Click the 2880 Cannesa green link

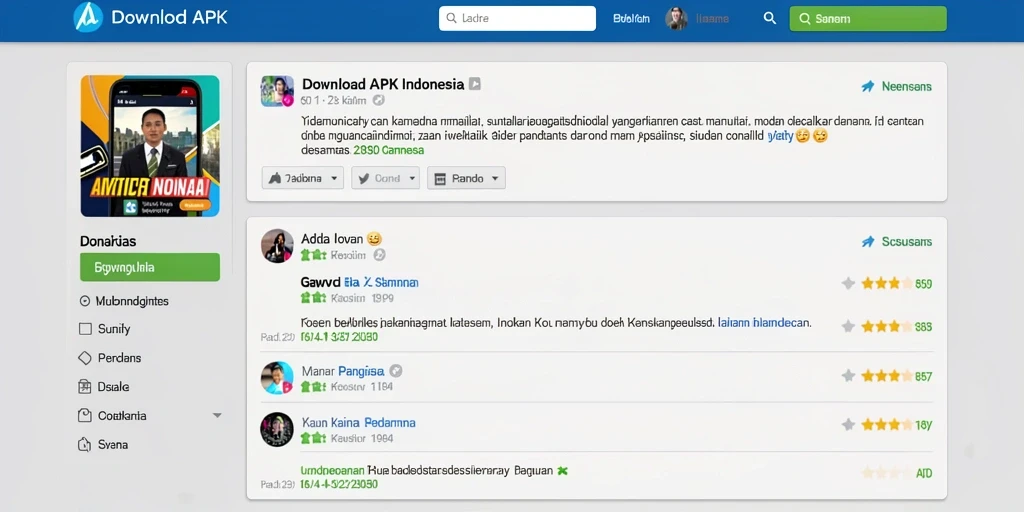[389, 150]
